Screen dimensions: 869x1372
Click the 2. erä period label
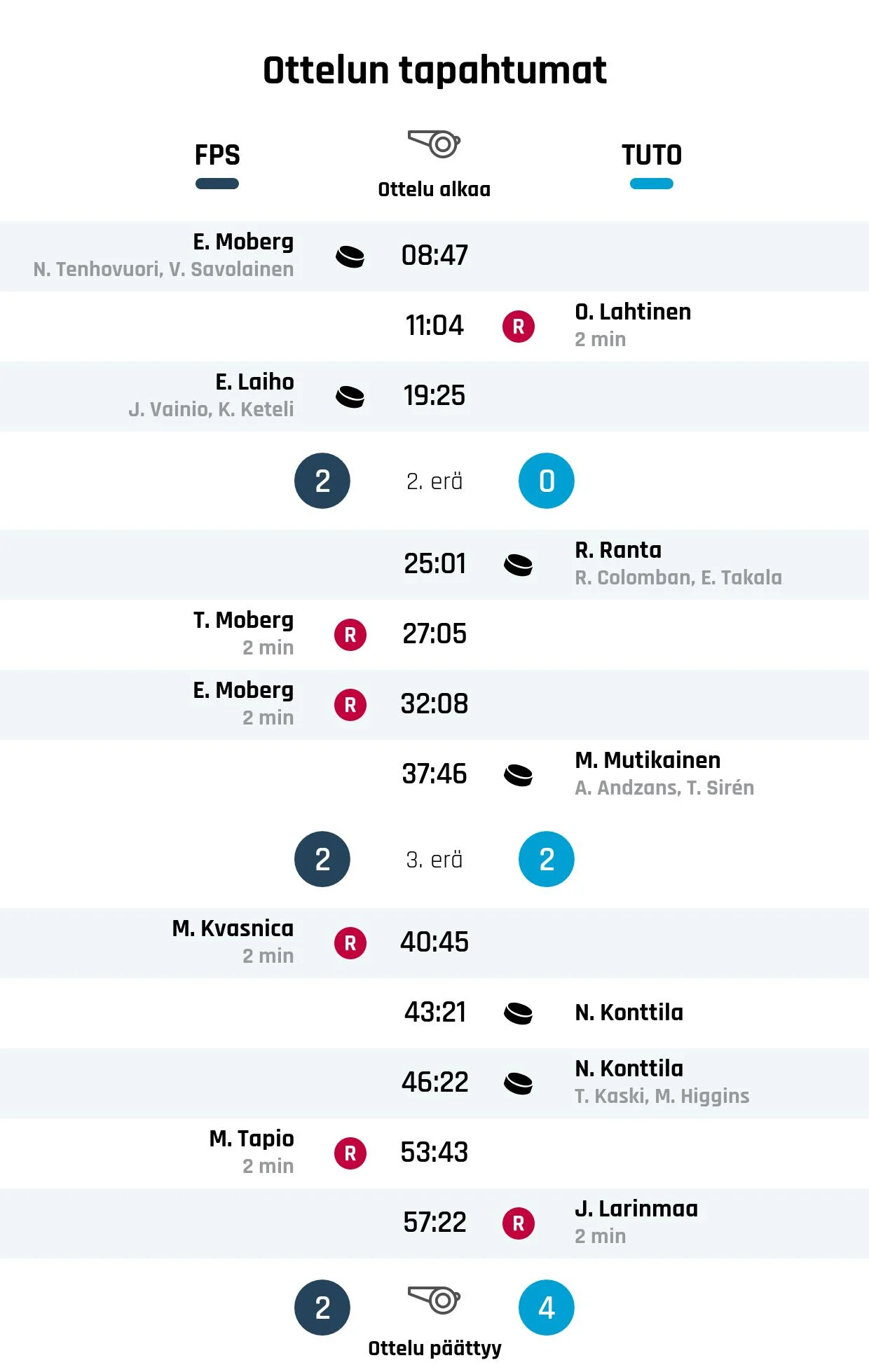(434, 481)
